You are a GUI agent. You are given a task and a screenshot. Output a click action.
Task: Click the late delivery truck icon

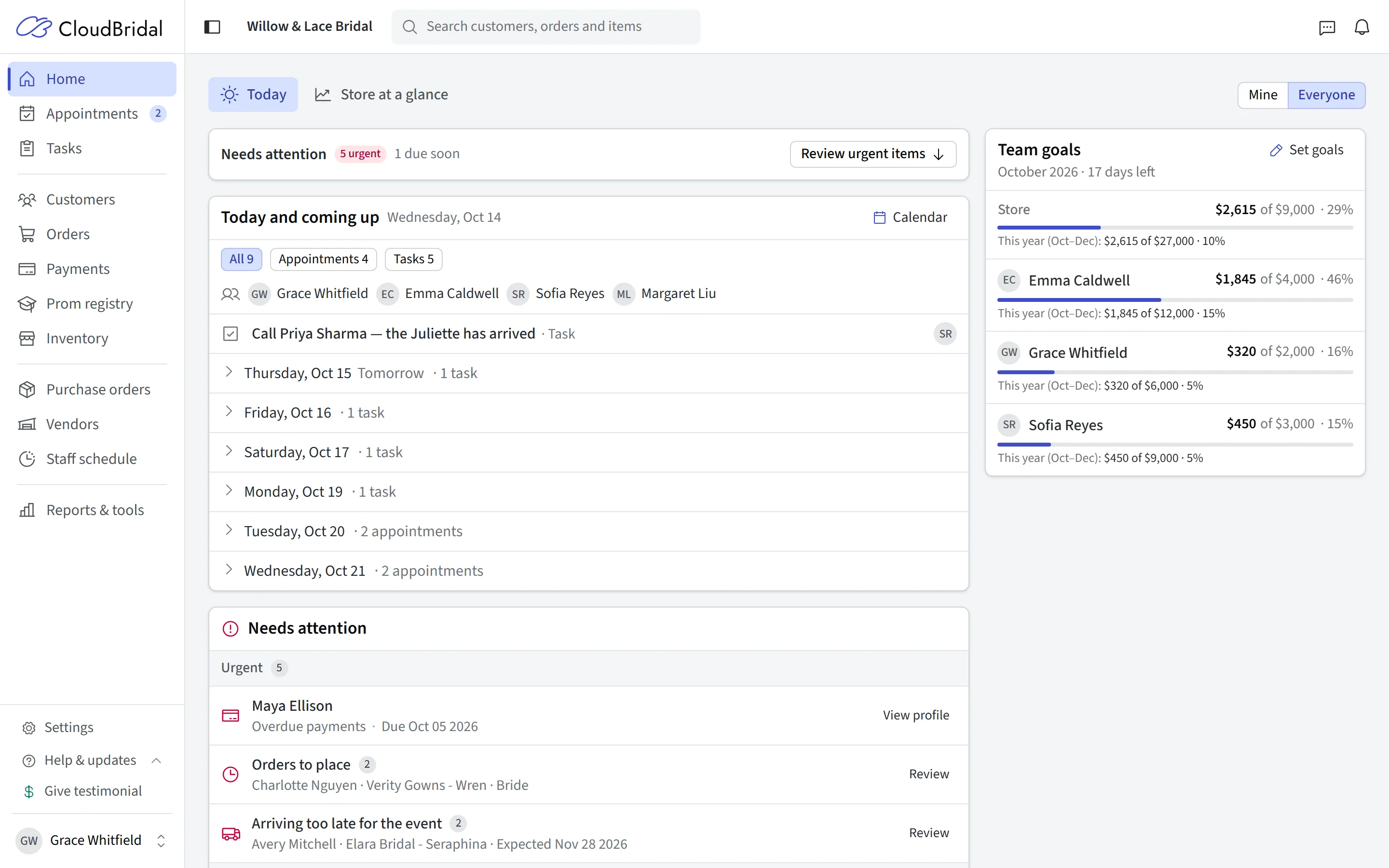(x=231, y=834)
